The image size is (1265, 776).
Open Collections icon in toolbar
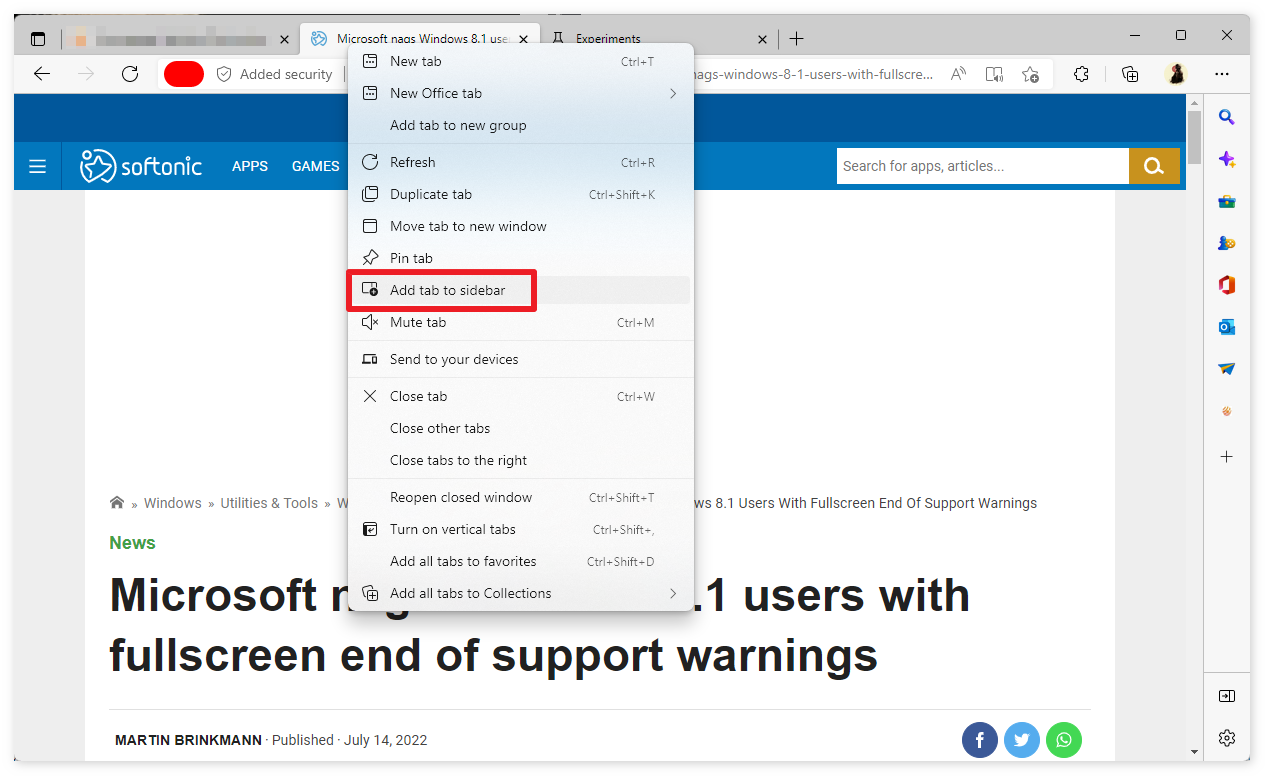click(1130, 74)
